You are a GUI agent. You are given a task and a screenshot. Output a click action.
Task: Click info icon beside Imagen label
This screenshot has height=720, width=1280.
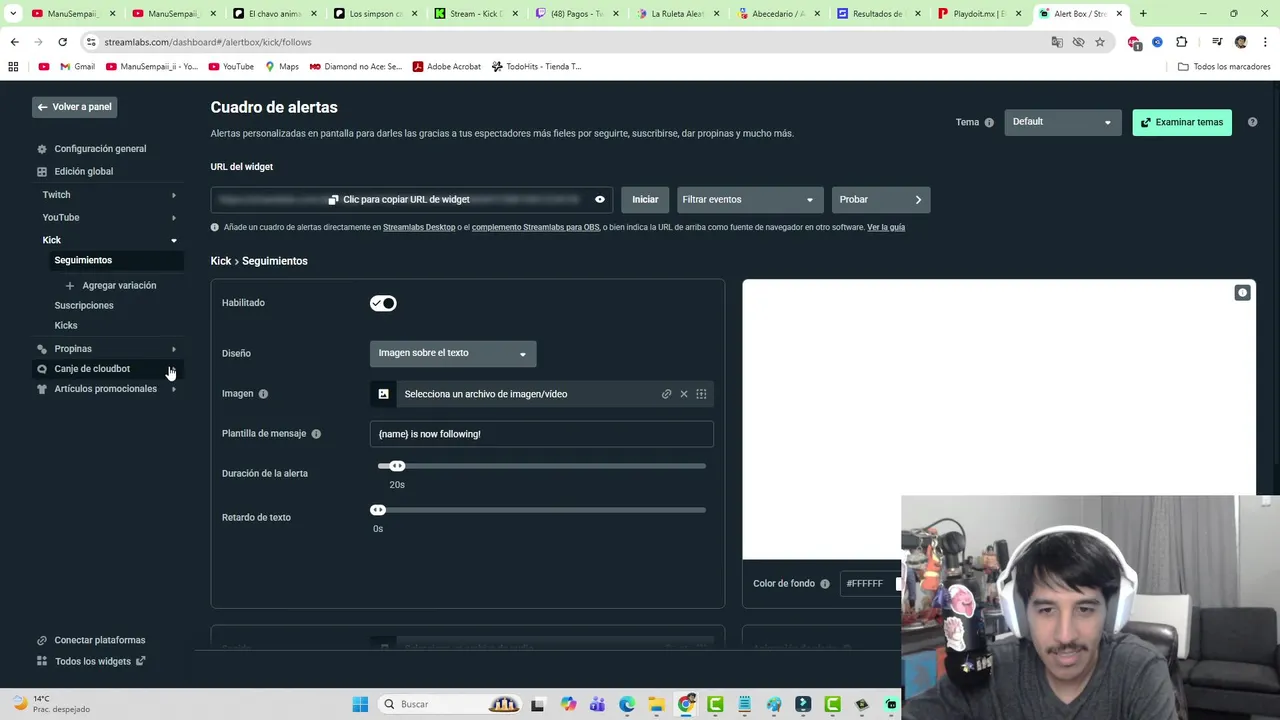tap(263, 394)
